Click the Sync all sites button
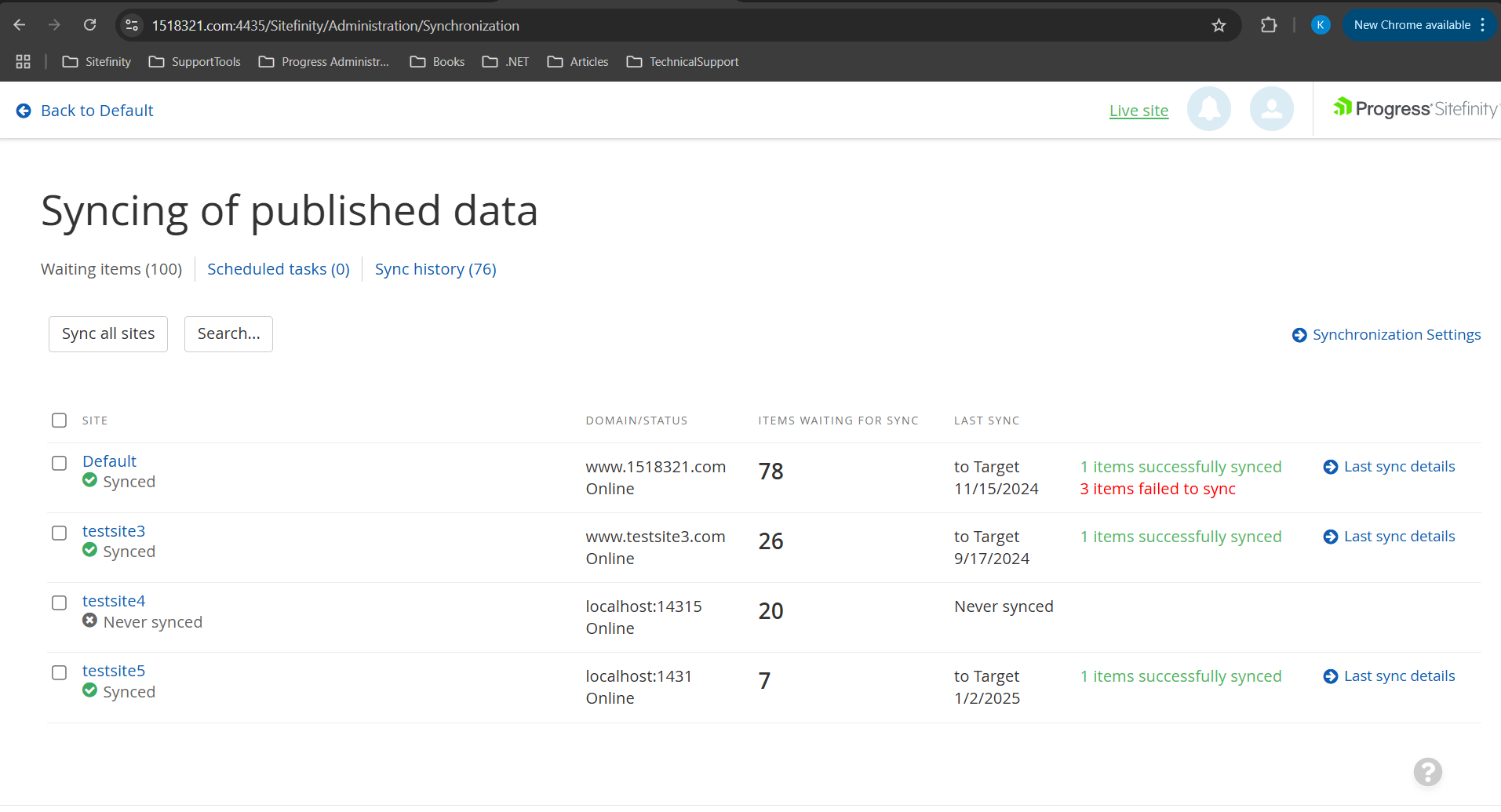 (108, 334)
